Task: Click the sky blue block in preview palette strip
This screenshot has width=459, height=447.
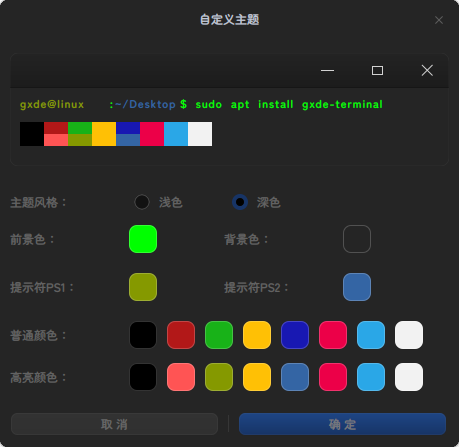Action: click(x=176, y=134)
